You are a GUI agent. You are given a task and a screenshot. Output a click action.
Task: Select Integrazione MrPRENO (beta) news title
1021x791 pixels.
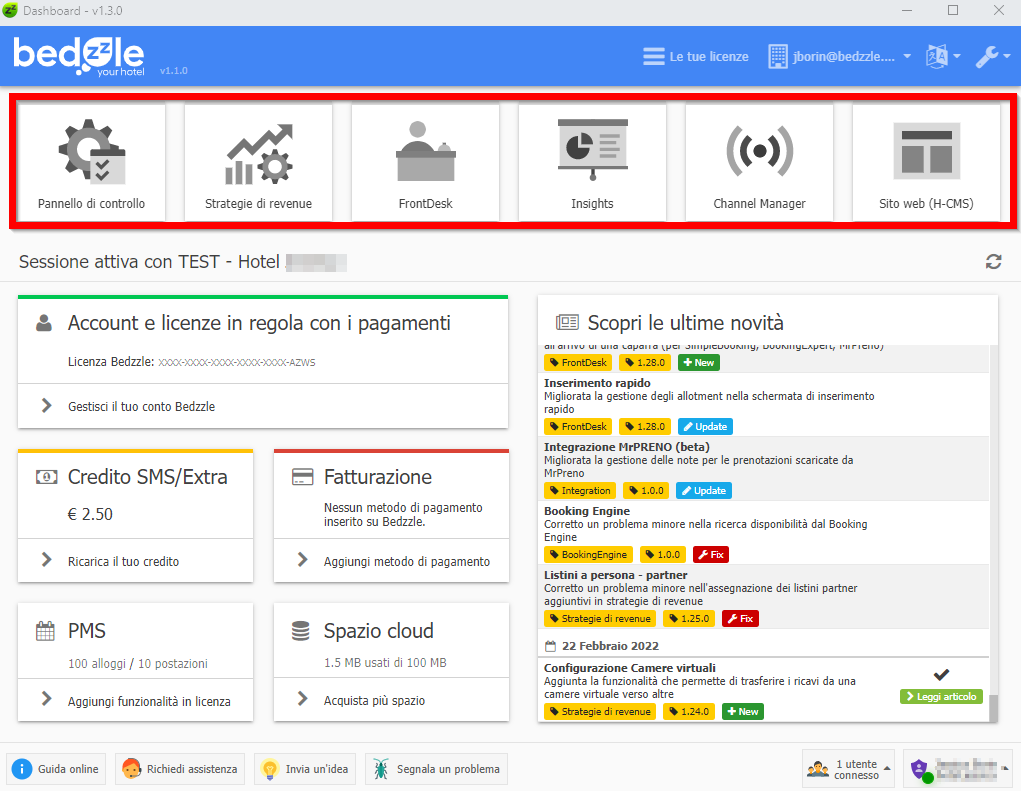pos(626,447)
